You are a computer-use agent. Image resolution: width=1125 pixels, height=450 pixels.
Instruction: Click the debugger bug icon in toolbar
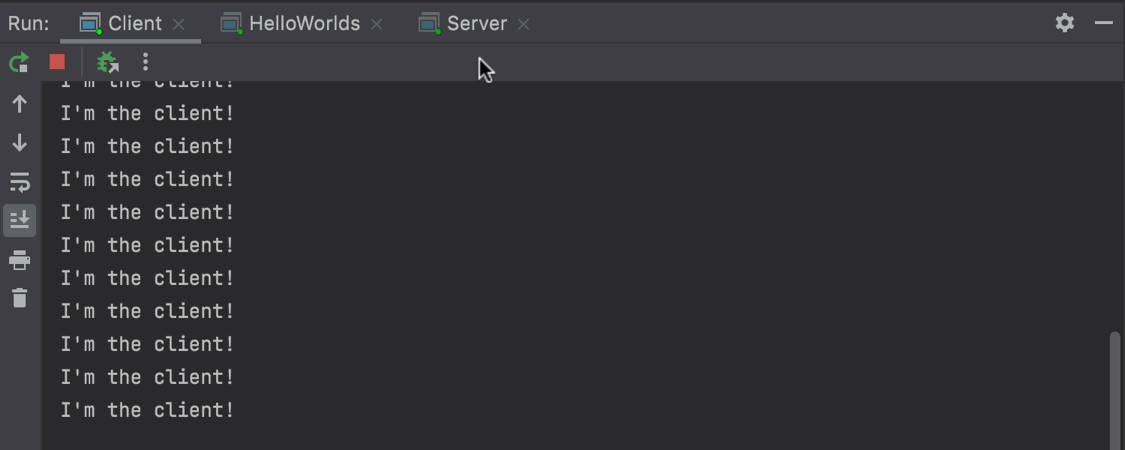(107, 63)
